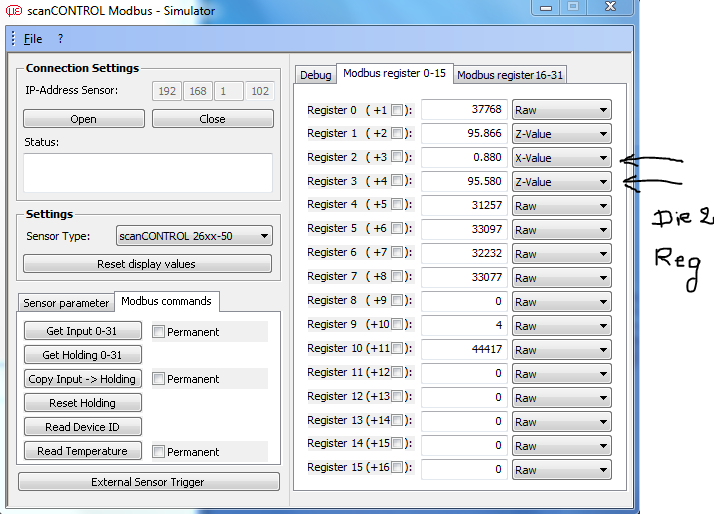This screenshot has height=514, width=714.
Task: Click the Read Device ID button
Action: [82, 427]
